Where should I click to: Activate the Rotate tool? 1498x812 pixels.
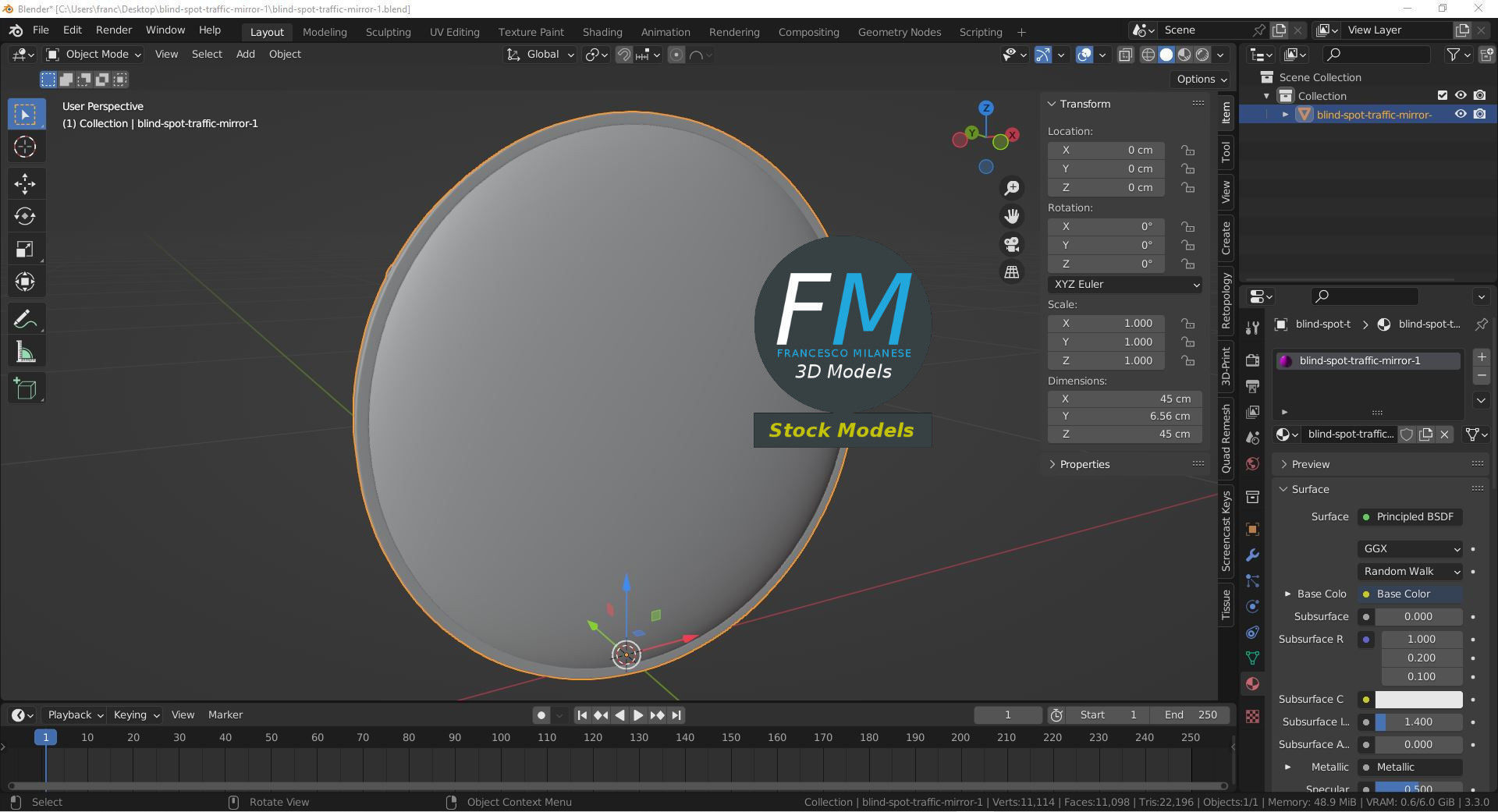(x=25, y=216)
